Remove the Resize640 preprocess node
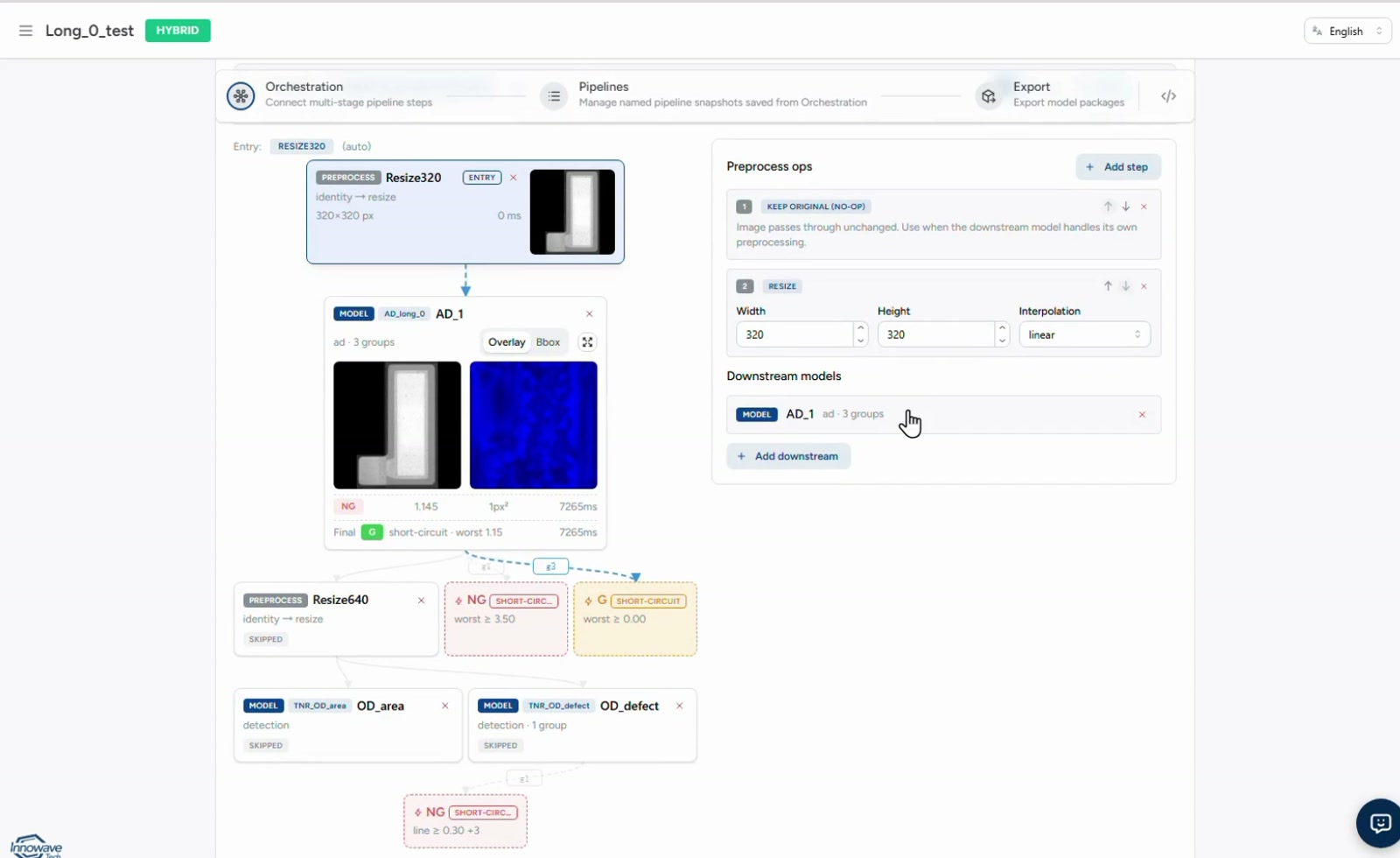The height and width of the screenshot is (858, 1400). click(421, 601)
